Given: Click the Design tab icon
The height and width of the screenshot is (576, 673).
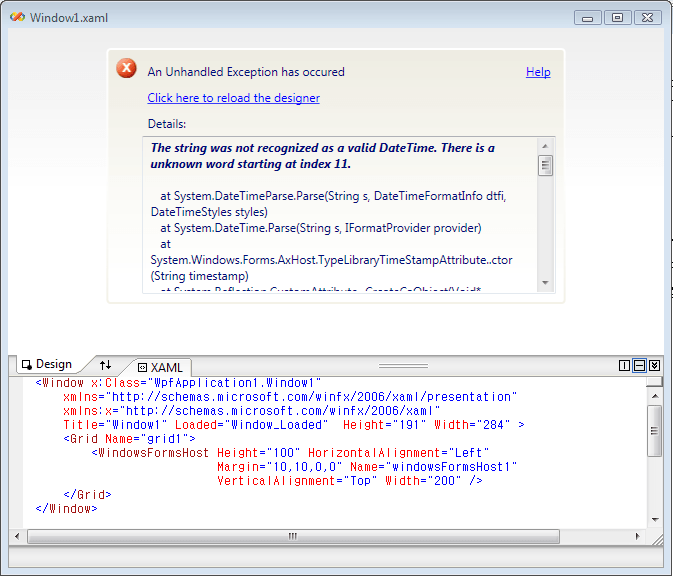Looking at the screenshot, I should [27, 364].
